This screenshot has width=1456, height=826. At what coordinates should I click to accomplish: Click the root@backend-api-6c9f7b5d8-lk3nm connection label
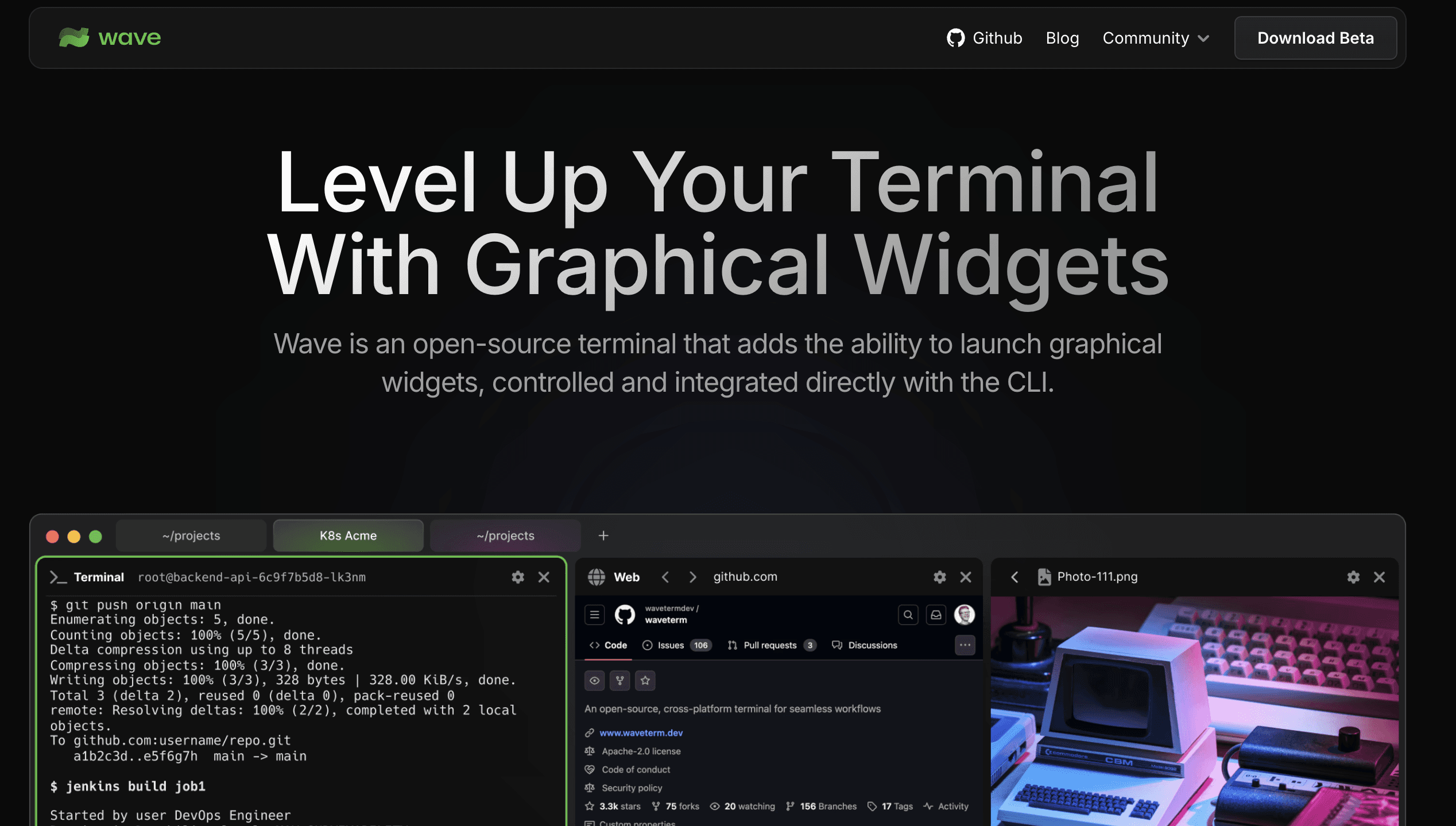click(251, 577)
